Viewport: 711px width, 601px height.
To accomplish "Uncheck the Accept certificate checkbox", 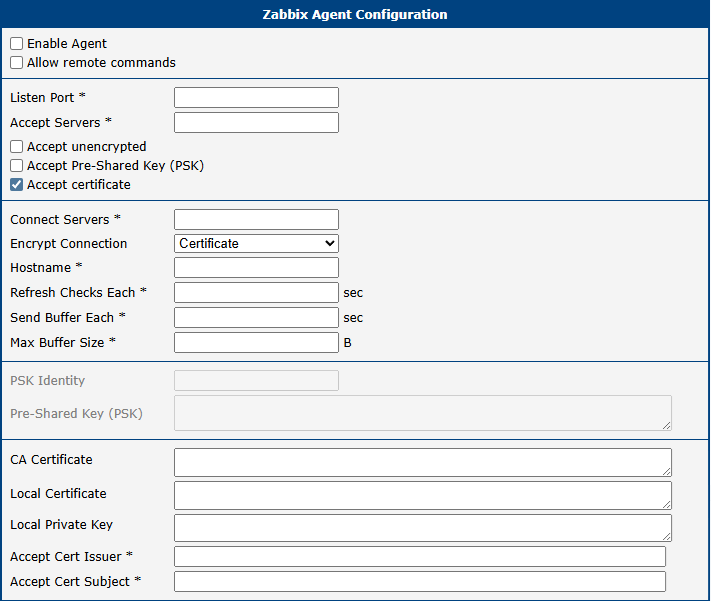I will pyautogui.click(x=16, y=185).
